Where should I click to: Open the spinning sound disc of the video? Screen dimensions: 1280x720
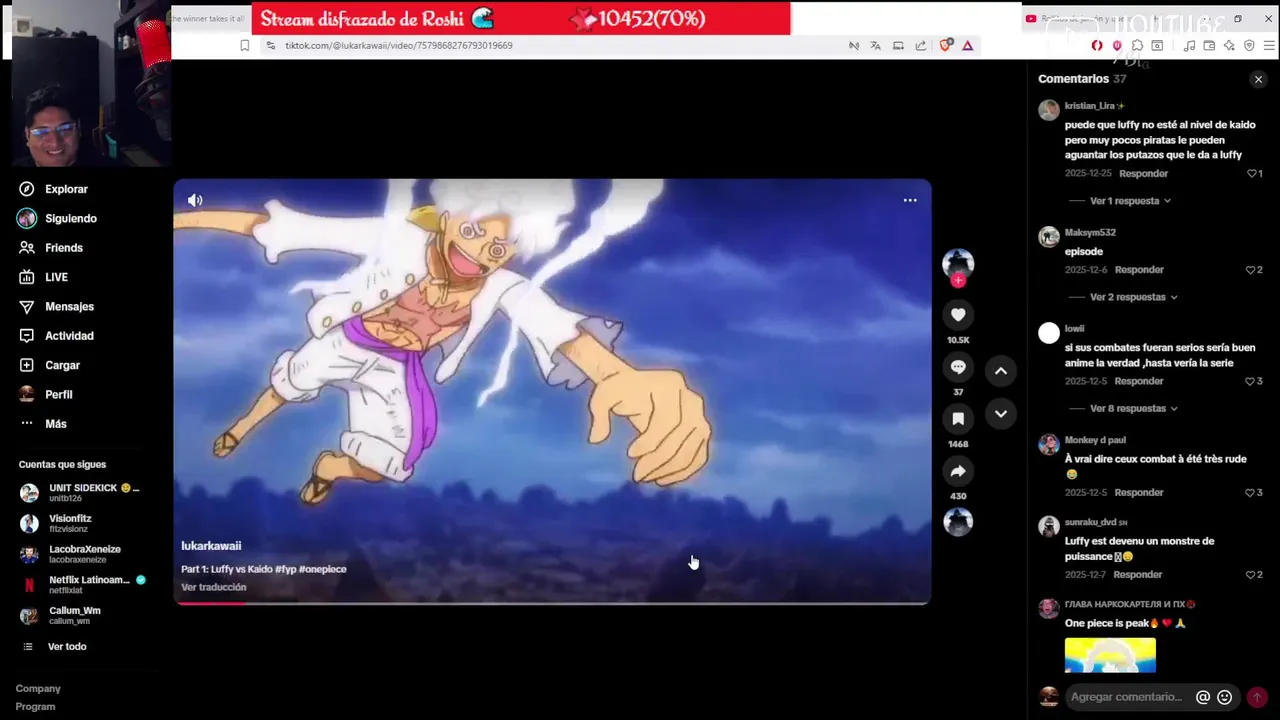tap(958, 522)
